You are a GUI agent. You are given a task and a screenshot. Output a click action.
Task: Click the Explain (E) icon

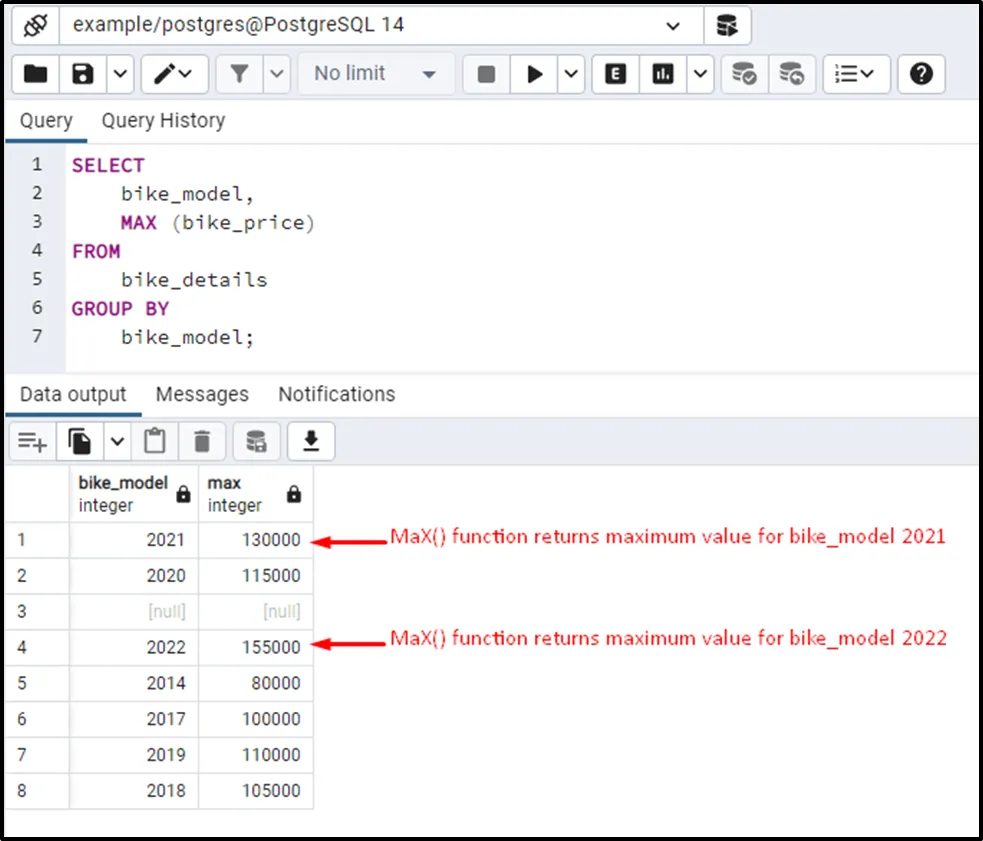(616, 74)
